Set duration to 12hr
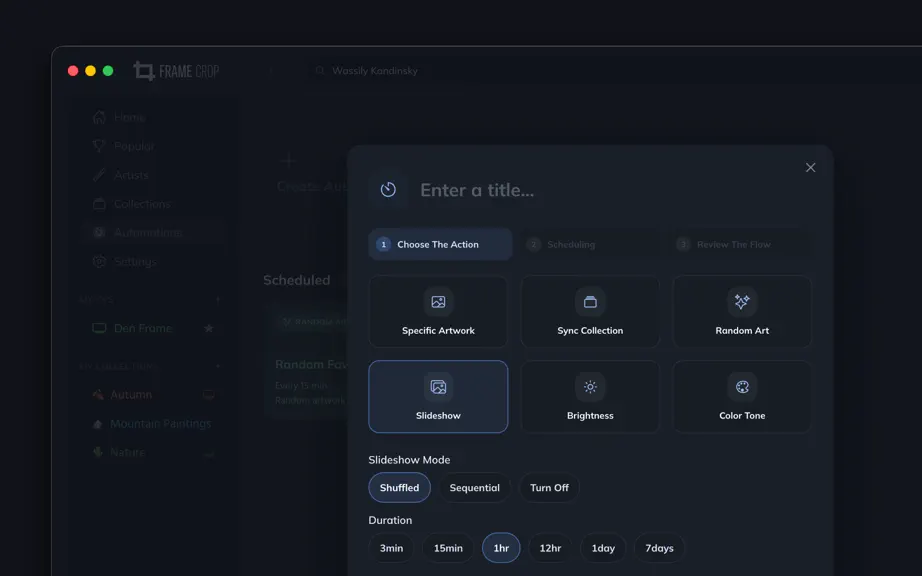The image size is (922, 576). pyautogui.click(x=550, y=548)
